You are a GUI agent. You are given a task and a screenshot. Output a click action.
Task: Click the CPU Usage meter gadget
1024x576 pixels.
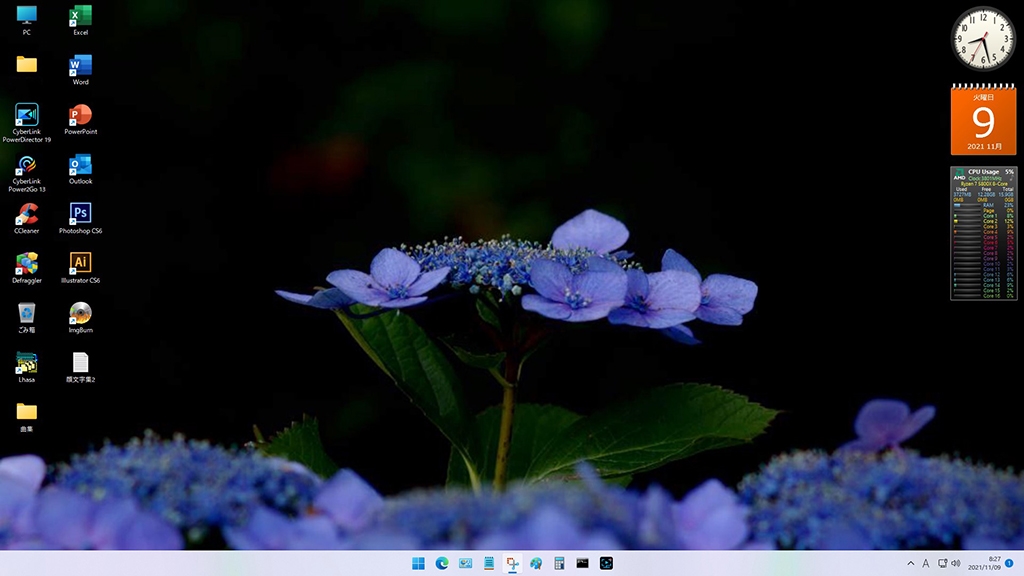click(984, 233)
